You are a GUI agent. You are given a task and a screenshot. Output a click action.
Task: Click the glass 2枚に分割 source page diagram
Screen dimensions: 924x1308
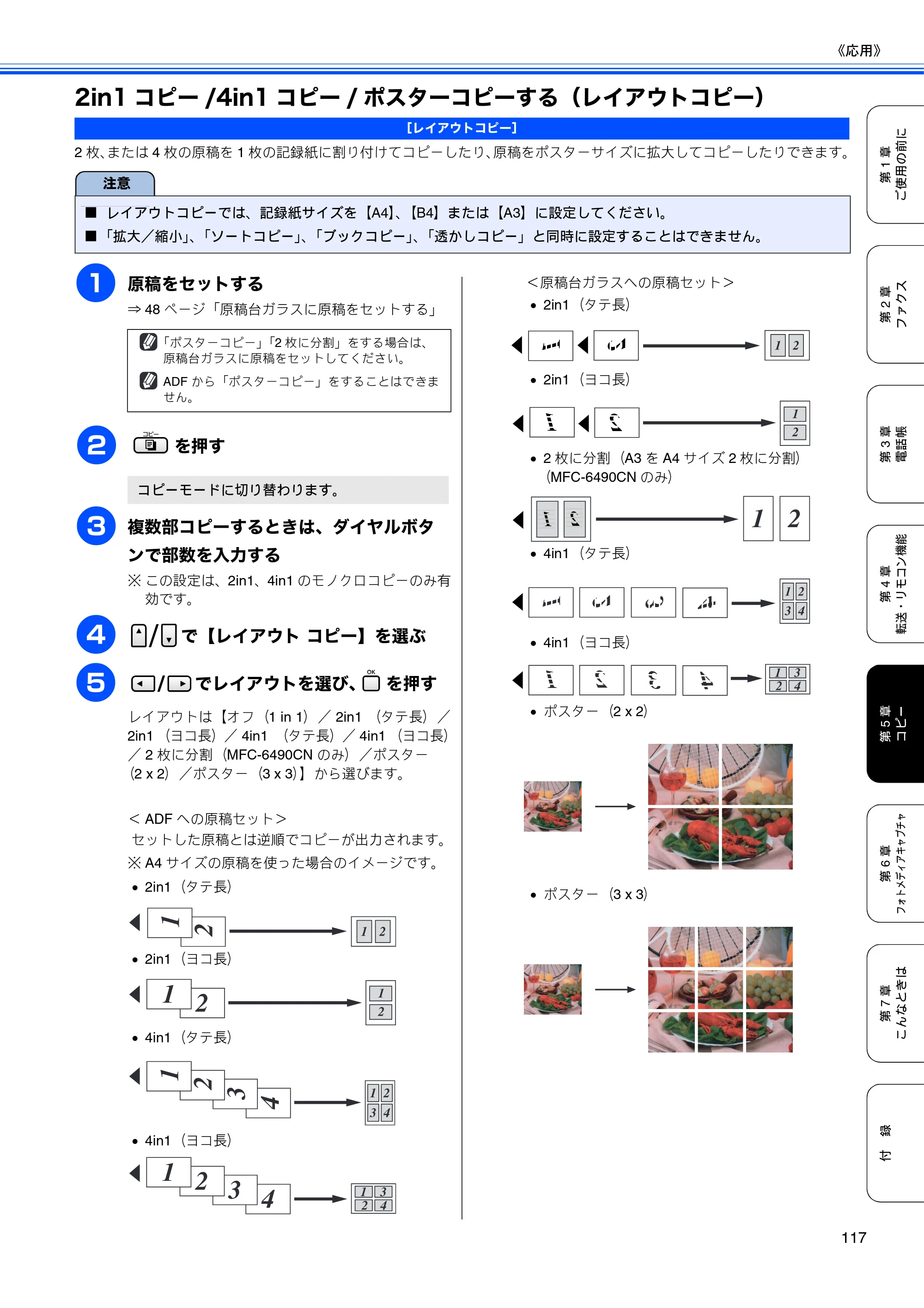tap(560, 519)
